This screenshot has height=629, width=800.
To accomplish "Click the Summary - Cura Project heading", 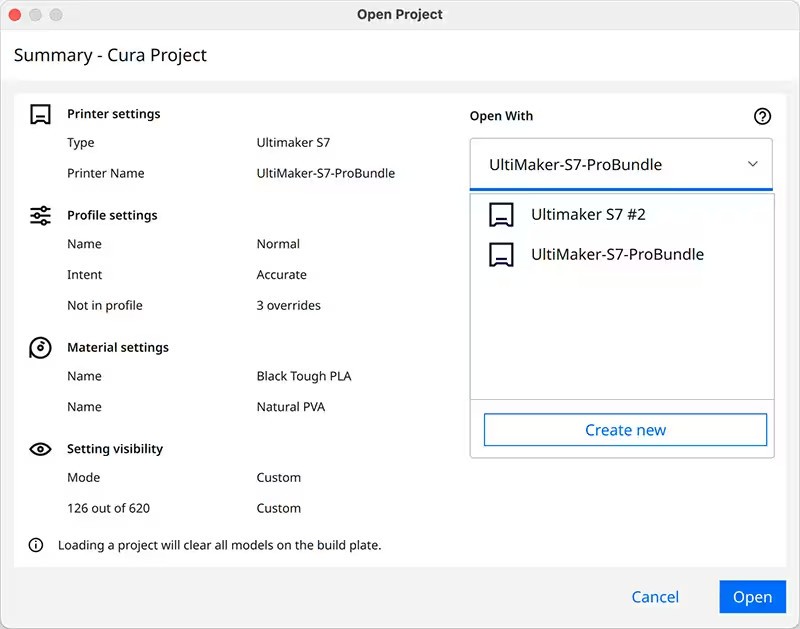I will 110,55.
